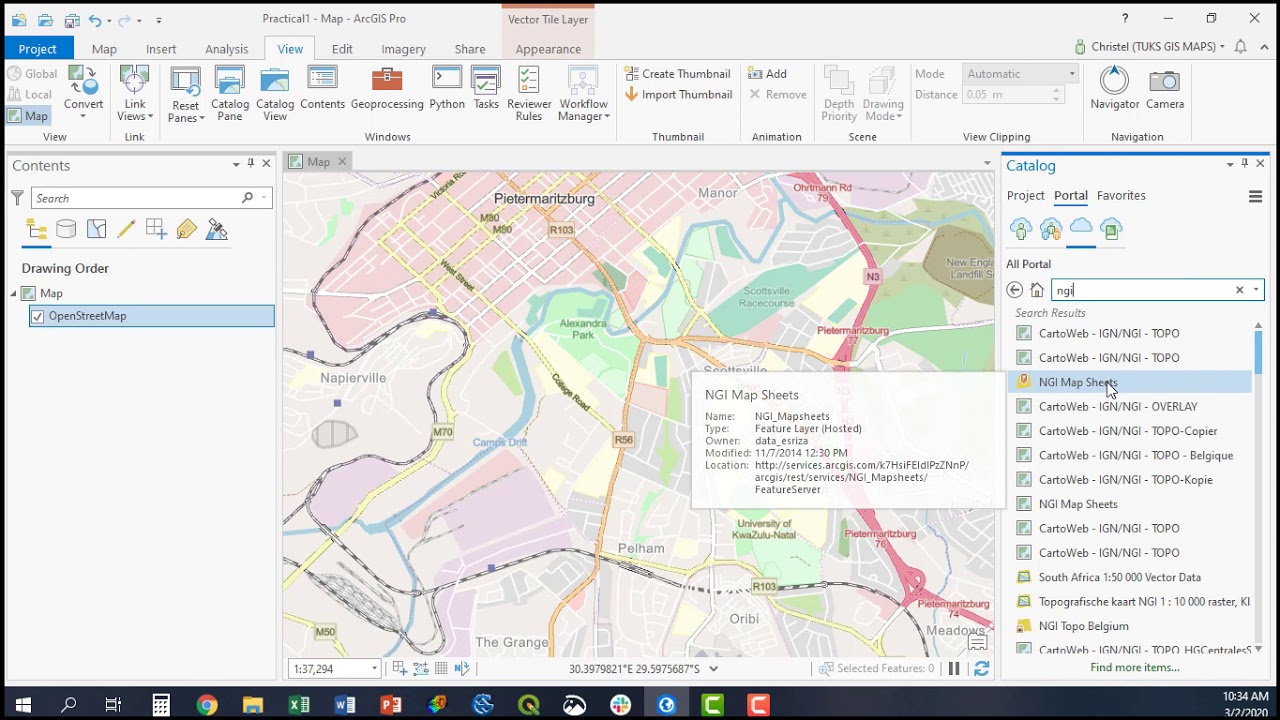Click Import Thumbnail
The width and height of the screenshot is (1280, 720).
click(678, 95)
